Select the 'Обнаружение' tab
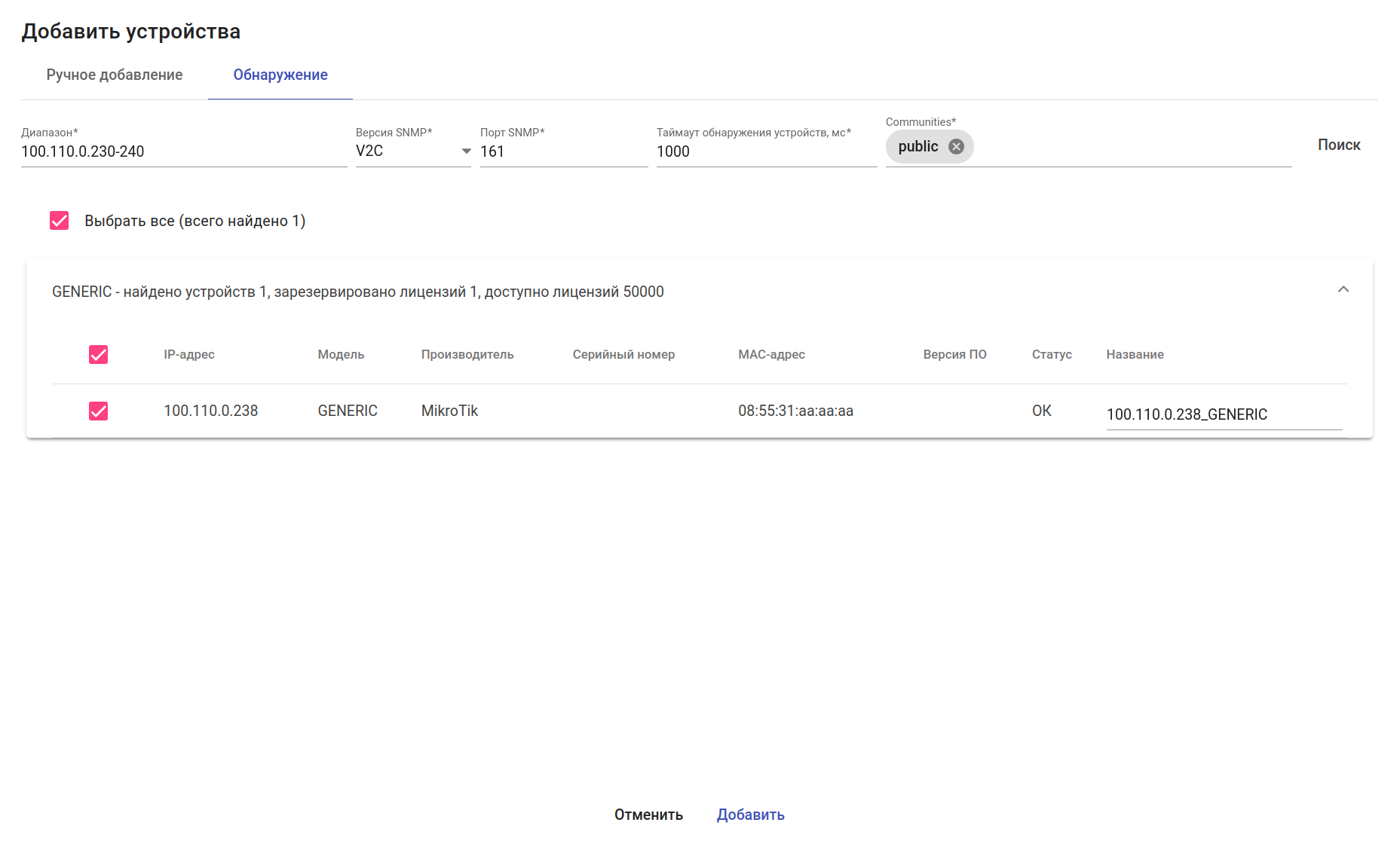The height and width of the screenshot is (853, 1400). click(280, 75)
